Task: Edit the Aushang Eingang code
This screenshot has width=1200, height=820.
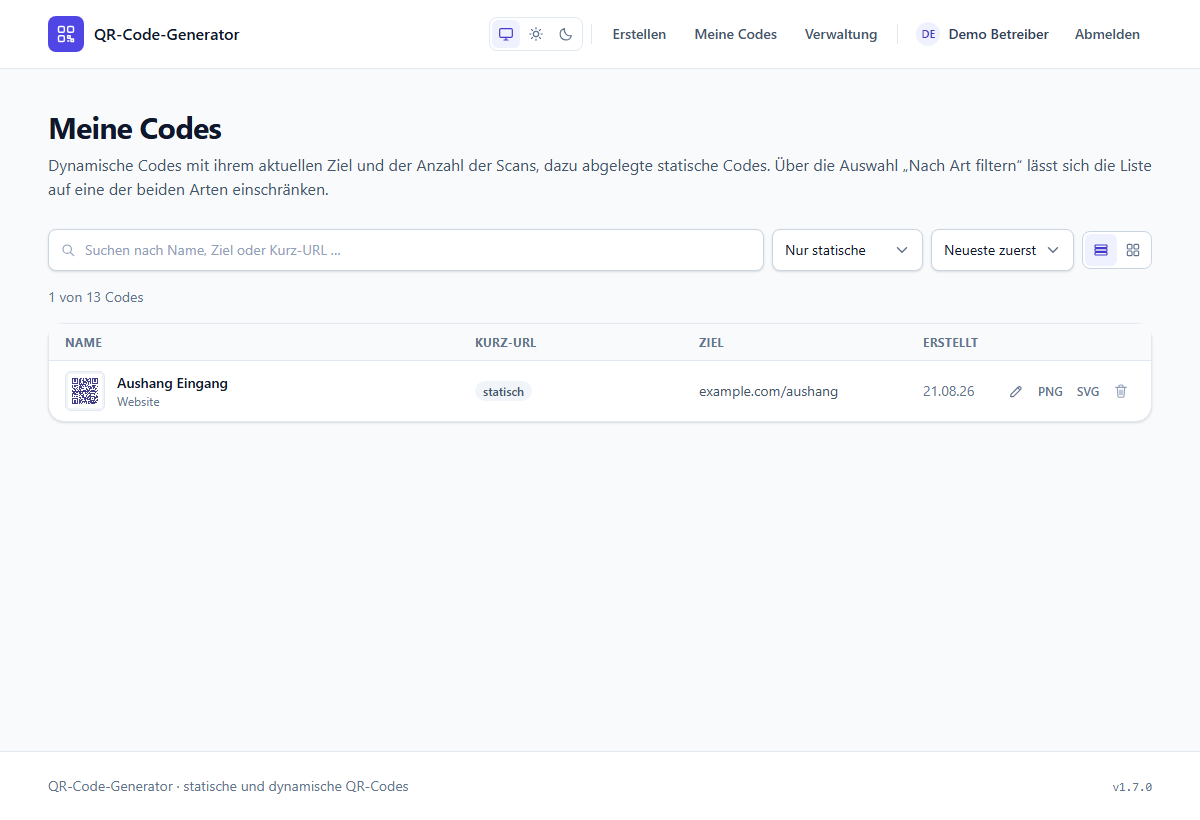Action: click(x=1016, y=392)
